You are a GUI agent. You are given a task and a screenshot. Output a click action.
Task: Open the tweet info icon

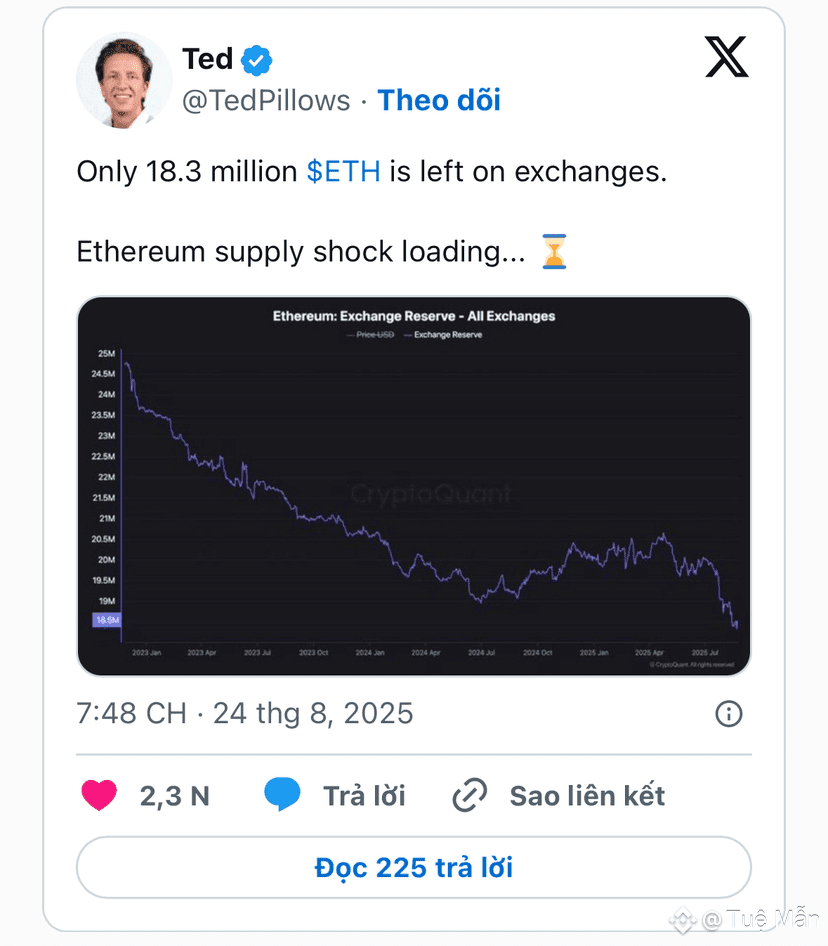click(728, 714)
